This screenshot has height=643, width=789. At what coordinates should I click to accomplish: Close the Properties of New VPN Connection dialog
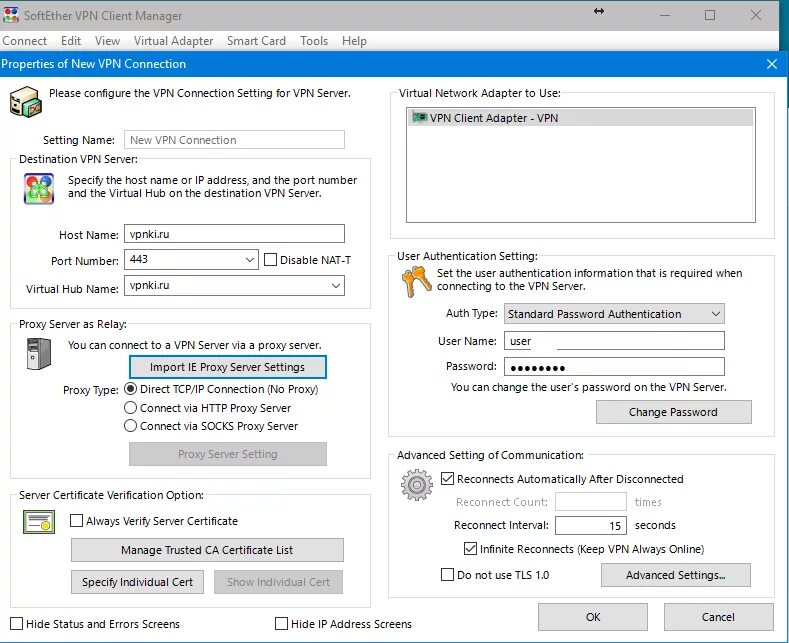(772, 64)
